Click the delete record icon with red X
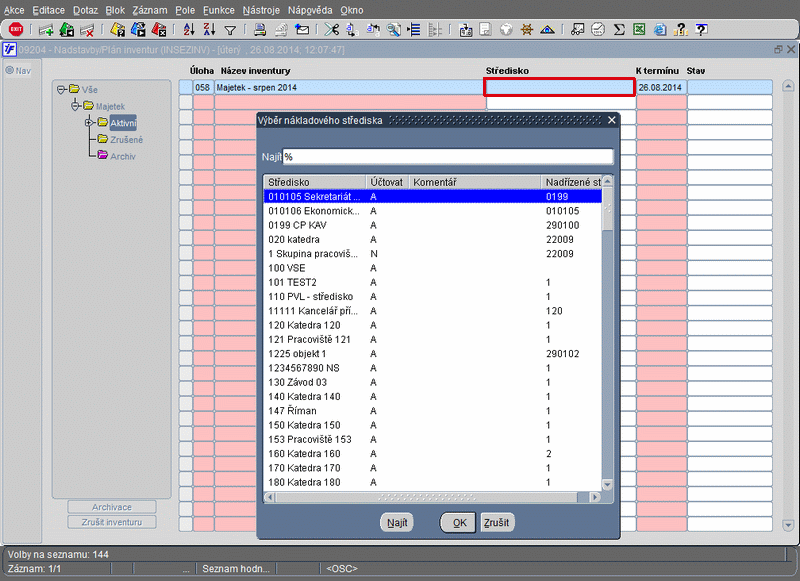This screenshot has width=800, height=581. coord(87,30)
